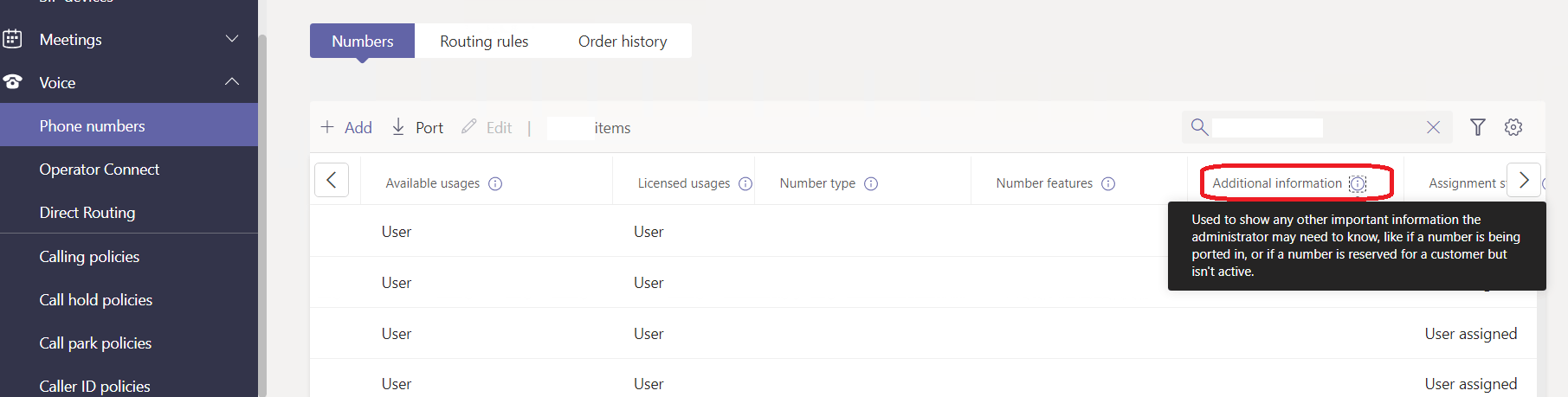Image resolution: width=1568 pixels, height=397 pixels.
Task: Go to Call park policies
Action: 95,343
